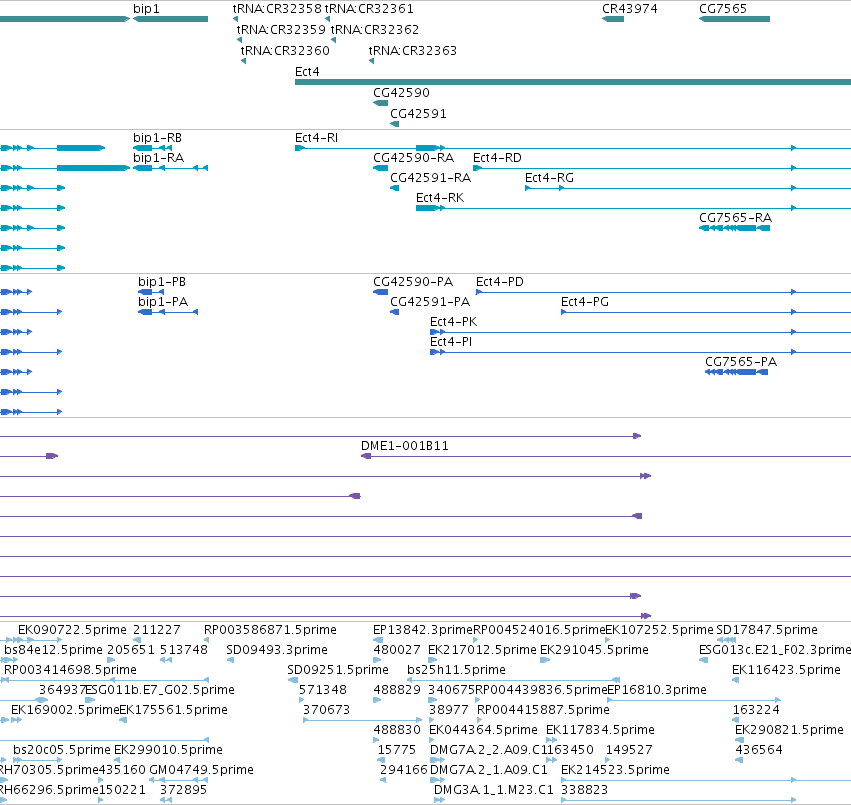Select the SD09493.3prime EST label
Viewport: 851px width, 805px height.
pos(277,650)
